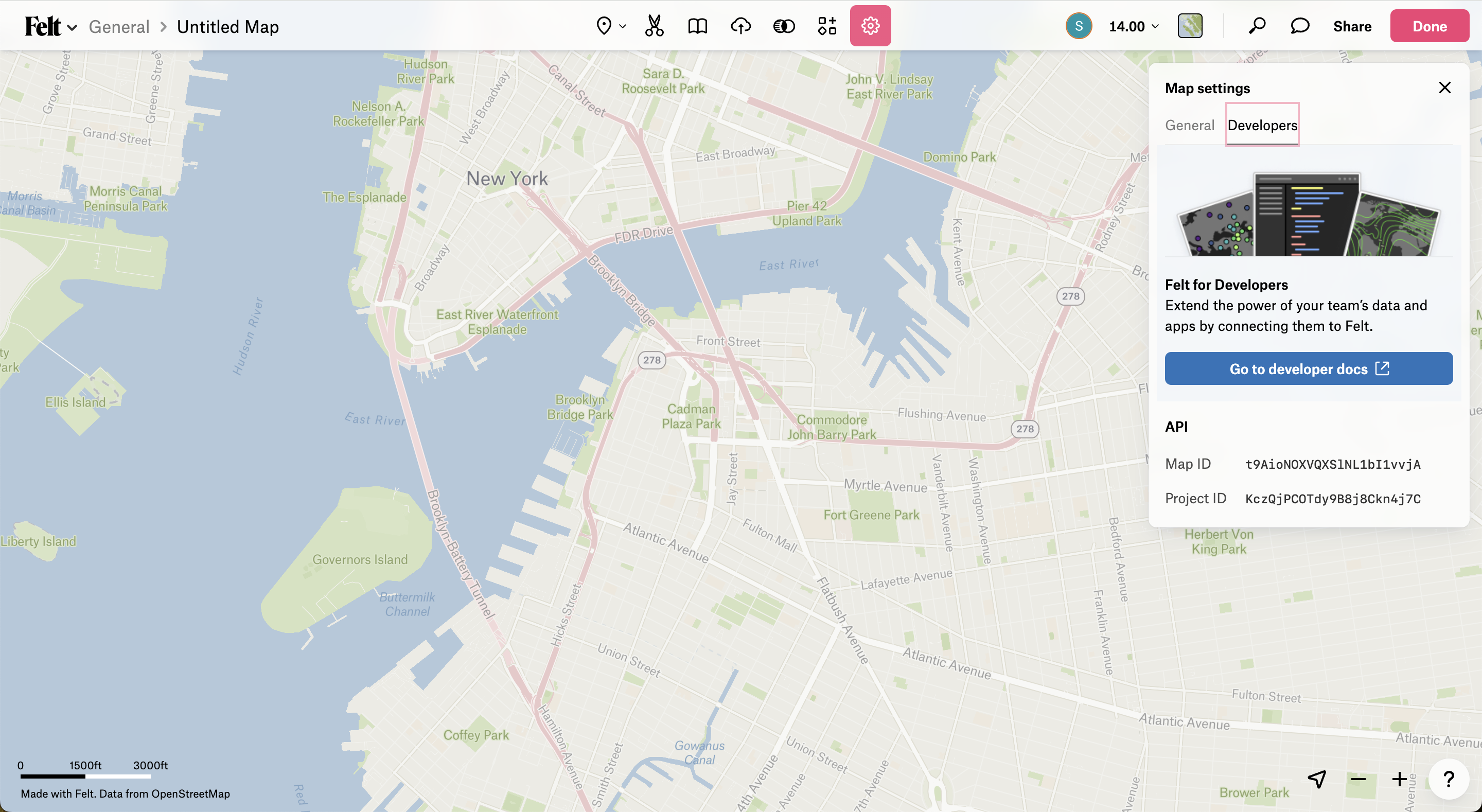This screenshot has width=1482, height=812.
Task: Click the Fort Greene Park label
Action: click(x=871, y=515)
